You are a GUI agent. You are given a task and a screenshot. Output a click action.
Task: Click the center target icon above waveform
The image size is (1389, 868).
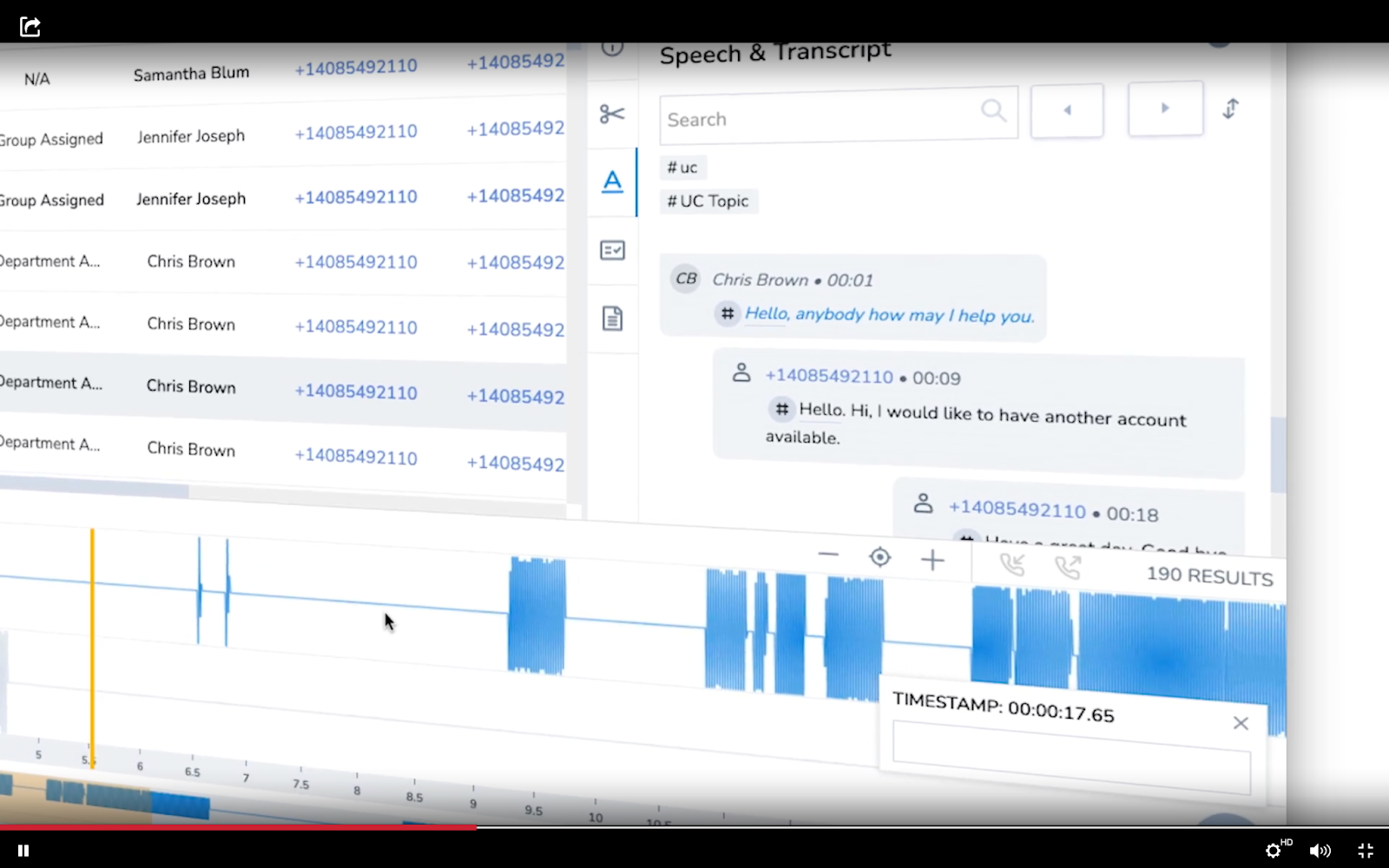coord(879,557)
